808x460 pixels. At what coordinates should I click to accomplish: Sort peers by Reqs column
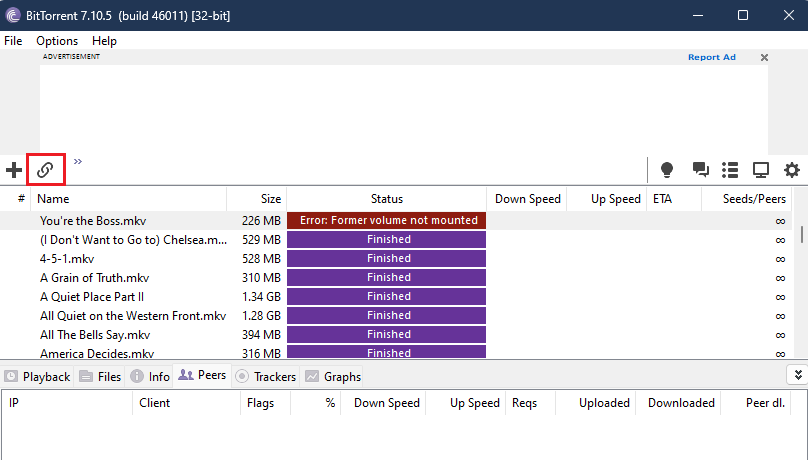coord(531,403)
